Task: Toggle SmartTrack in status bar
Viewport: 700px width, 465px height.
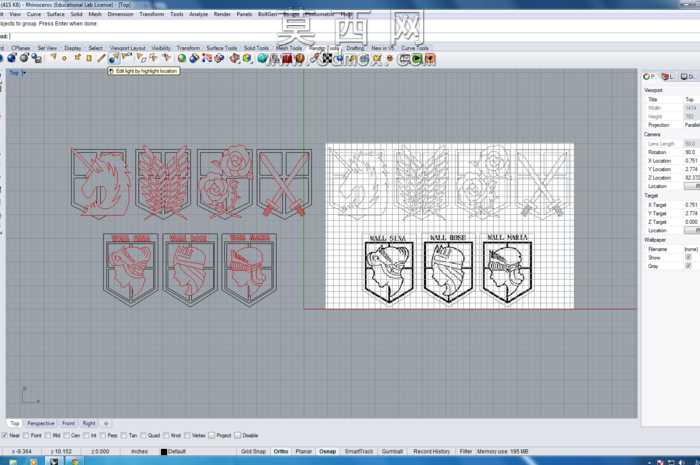Action: click(358, 452)
